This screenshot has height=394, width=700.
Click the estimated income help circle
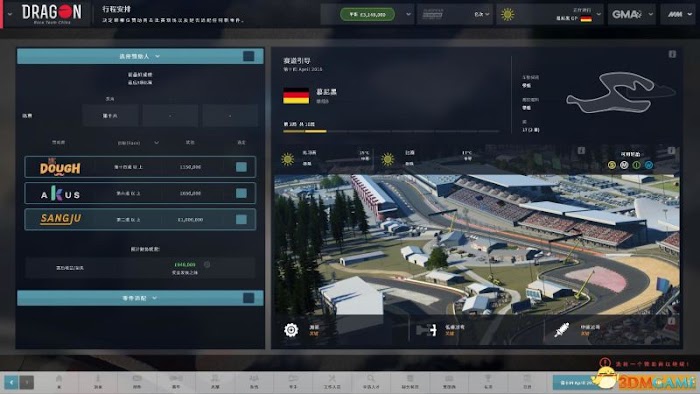tap(207, 265)
